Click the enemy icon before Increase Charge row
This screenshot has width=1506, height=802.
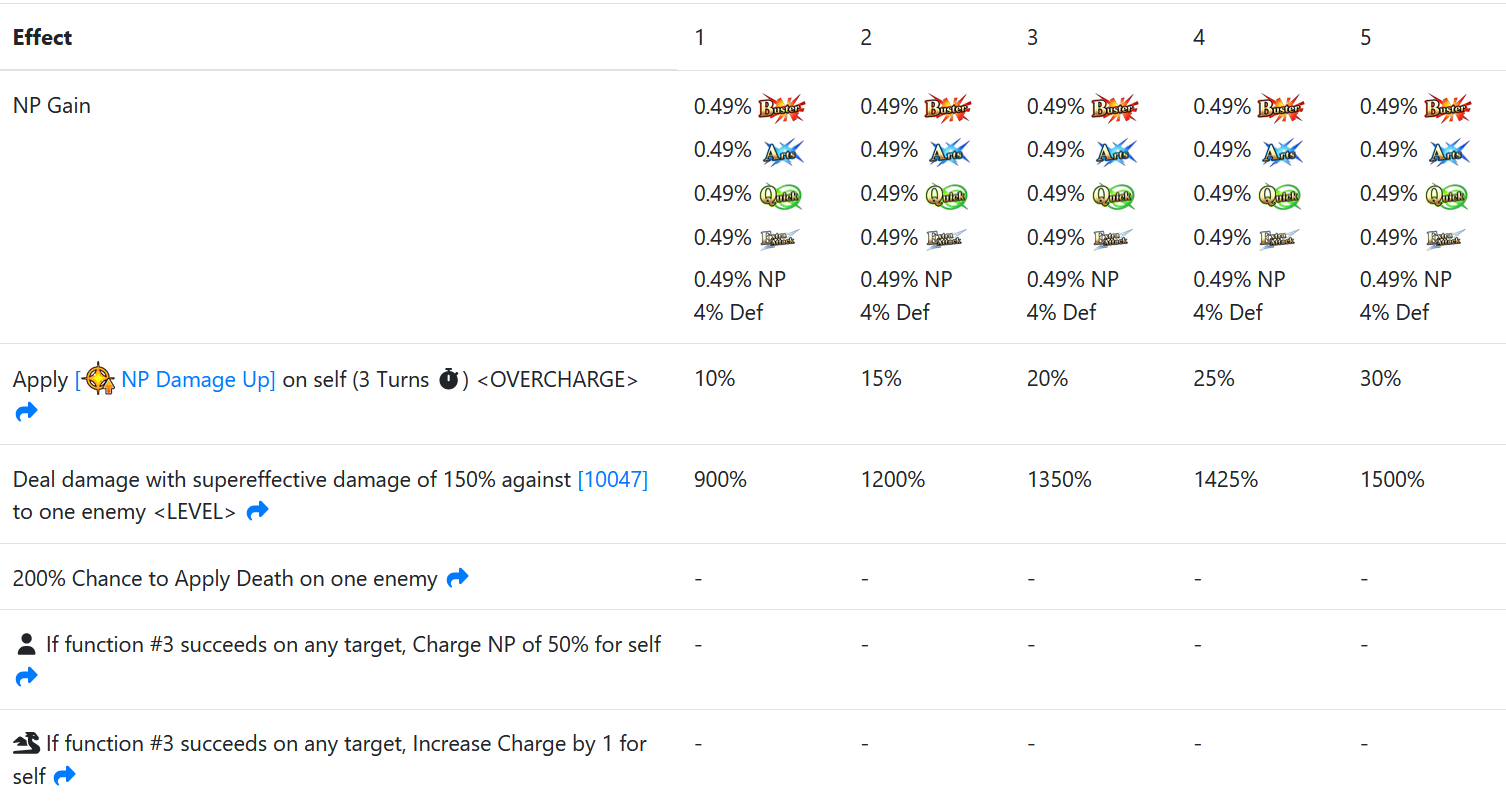pyautogui.click(x=27, y=743)
